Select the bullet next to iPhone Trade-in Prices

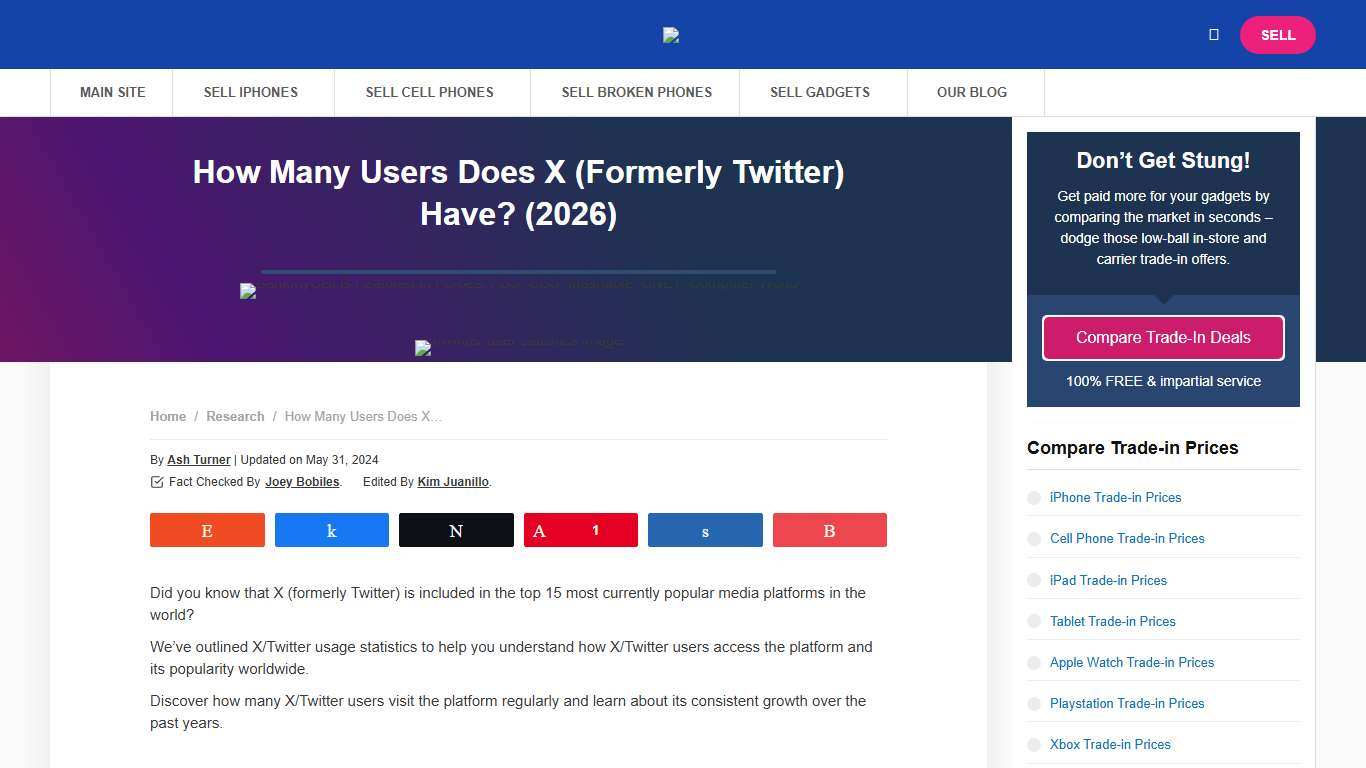click(x=1033, y=497)
